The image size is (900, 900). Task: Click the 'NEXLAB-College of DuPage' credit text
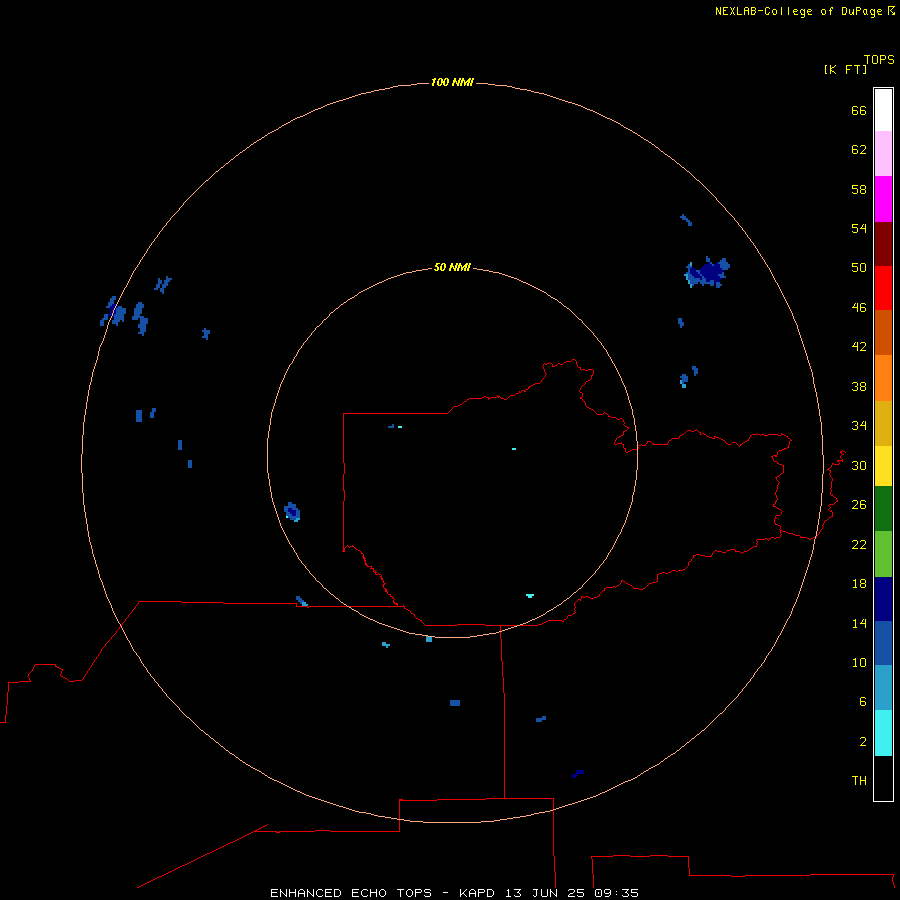(x=798, y=11)
